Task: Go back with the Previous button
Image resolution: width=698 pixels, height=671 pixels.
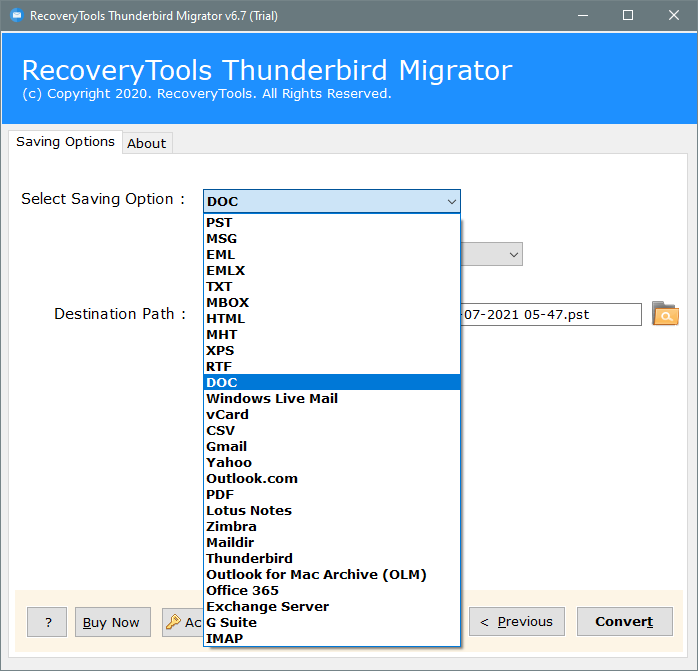Action: pyautogui.click(x=517, y=622)
